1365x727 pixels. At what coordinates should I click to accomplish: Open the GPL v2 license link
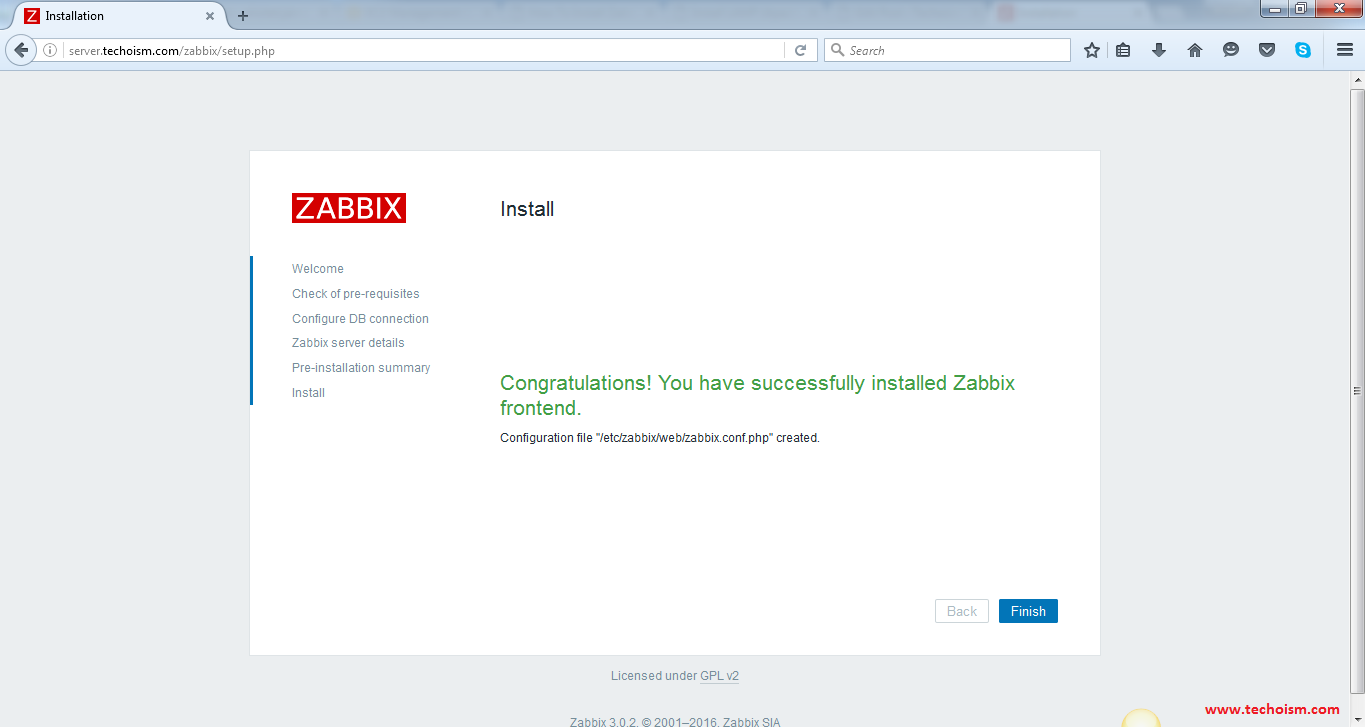point(719,676)
